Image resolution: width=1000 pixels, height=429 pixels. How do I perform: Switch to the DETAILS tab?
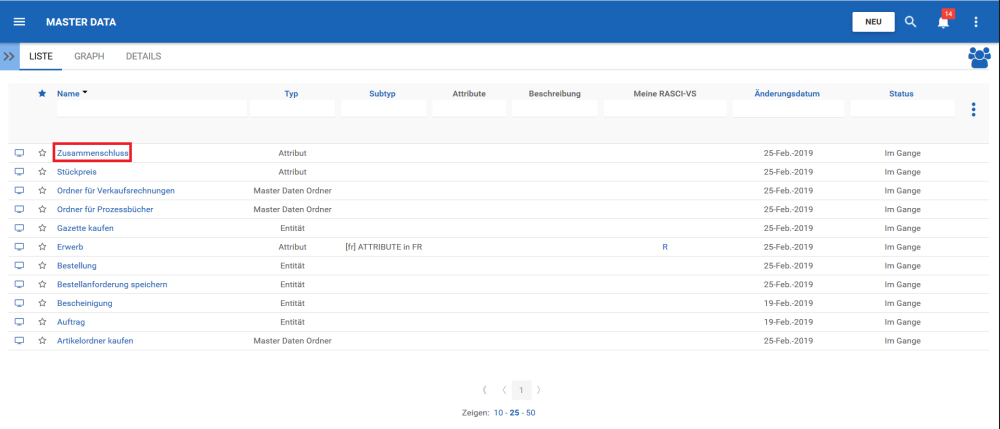(143, 56)
